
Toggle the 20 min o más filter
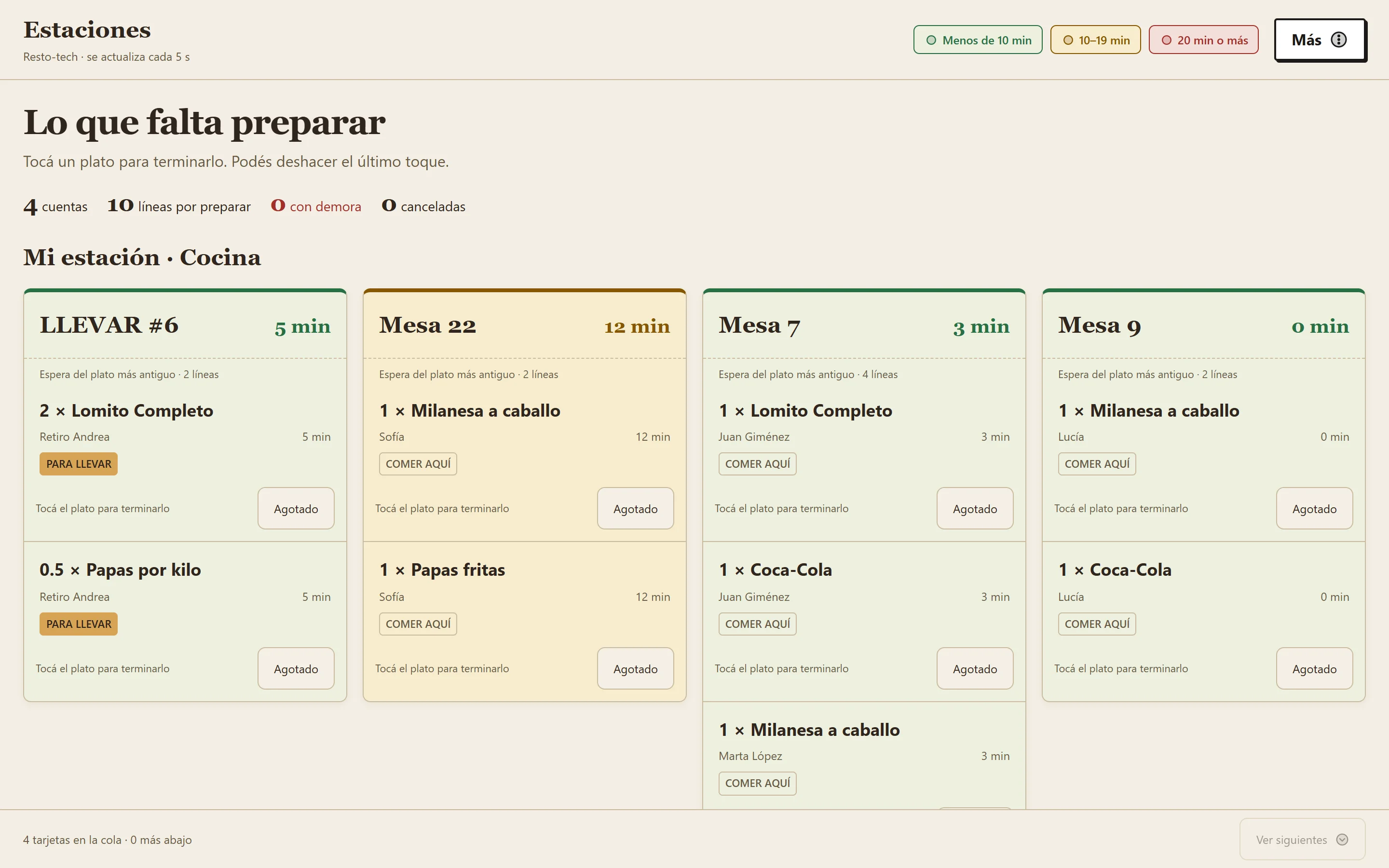tap(1204, 40)
